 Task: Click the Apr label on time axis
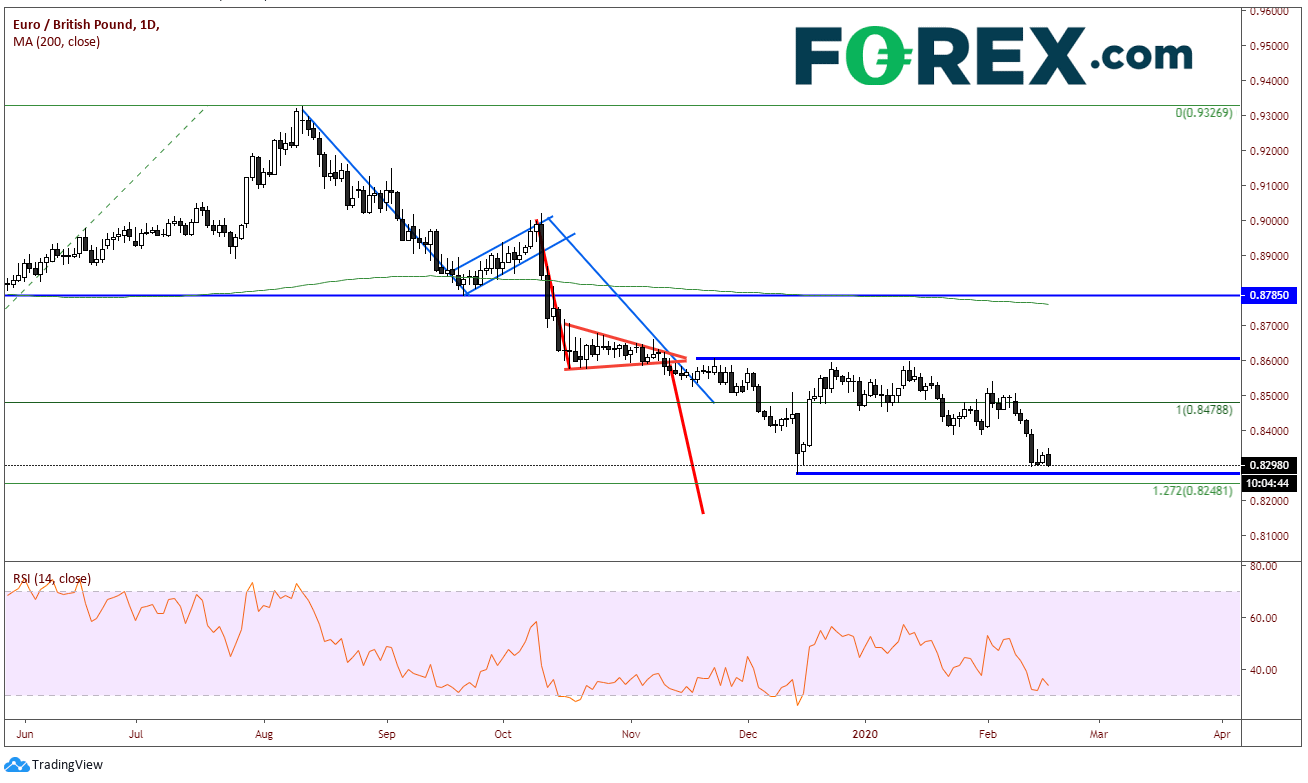(1221, 733)
